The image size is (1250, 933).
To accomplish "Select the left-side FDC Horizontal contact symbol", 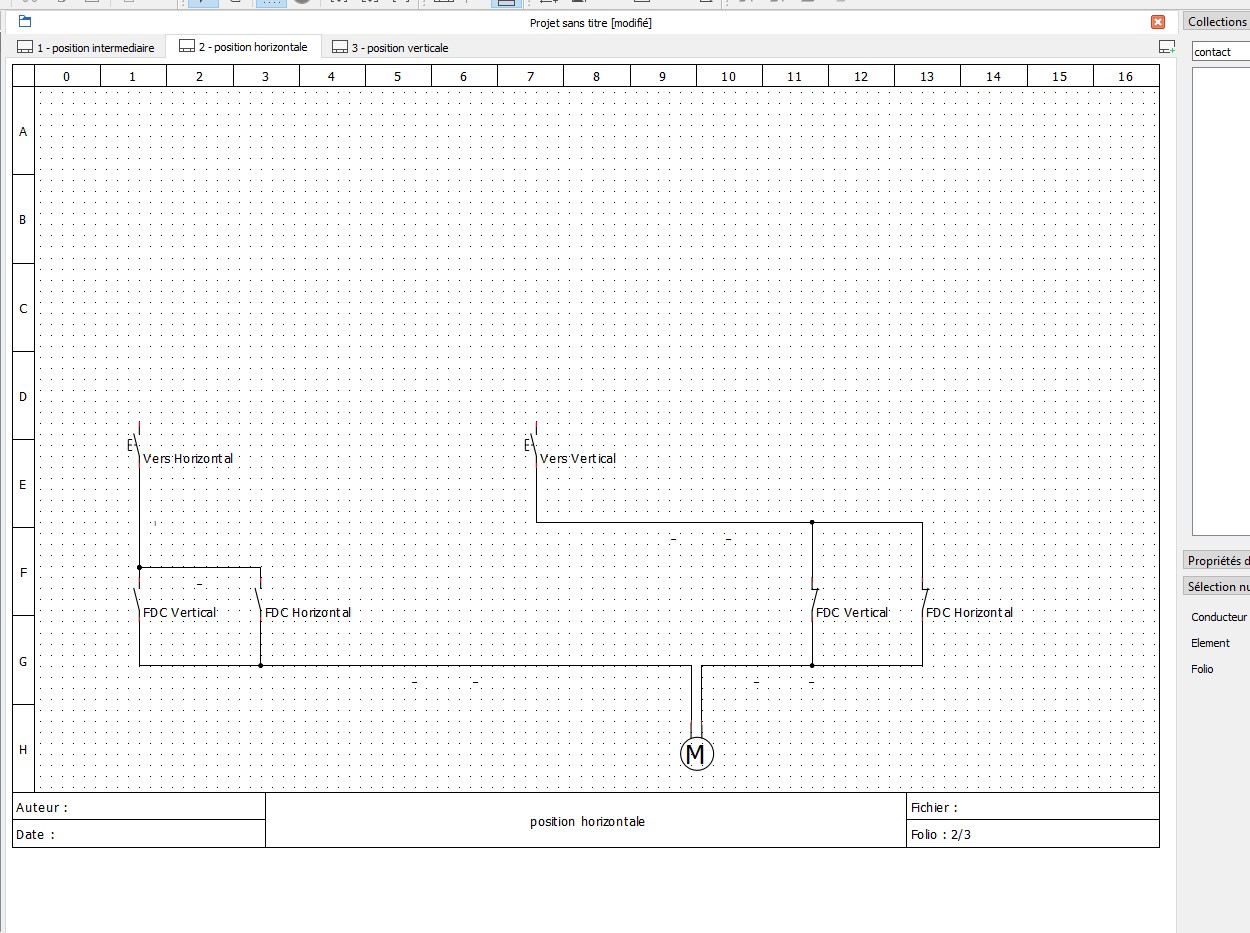I will coord(259,599).
